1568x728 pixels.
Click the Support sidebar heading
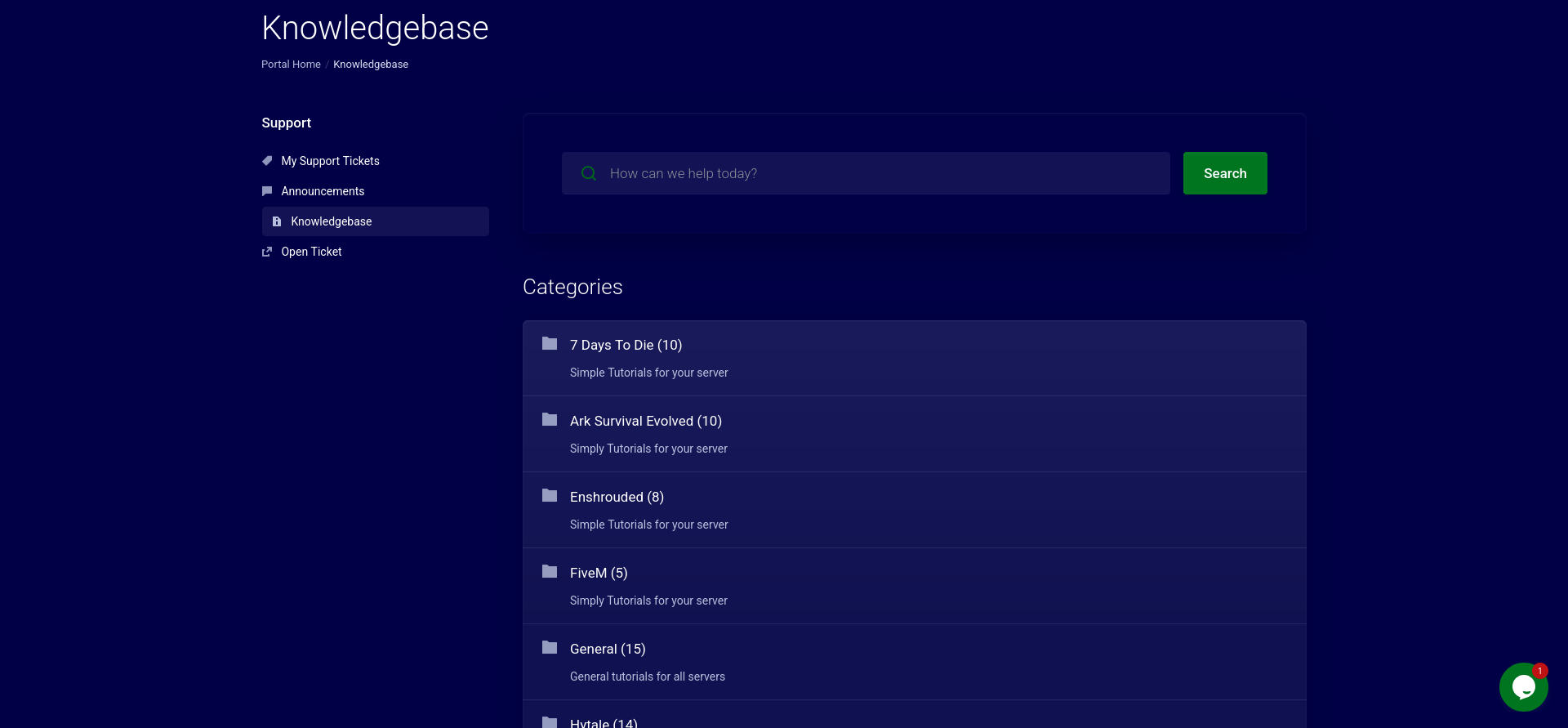point(286,123)
